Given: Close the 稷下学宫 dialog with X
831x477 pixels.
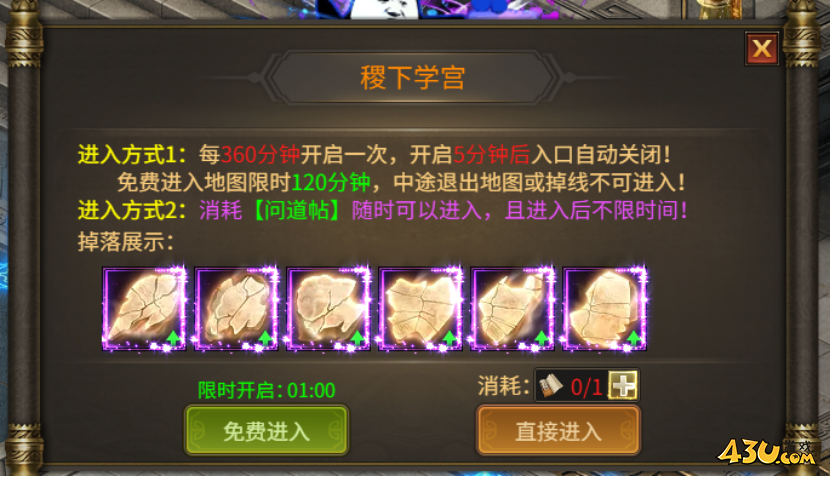Looking at the screenshot, I should [762, 49].
